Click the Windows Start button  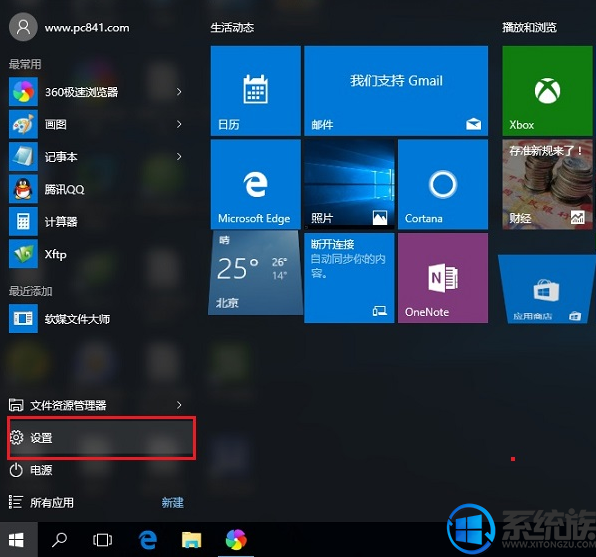16,540
